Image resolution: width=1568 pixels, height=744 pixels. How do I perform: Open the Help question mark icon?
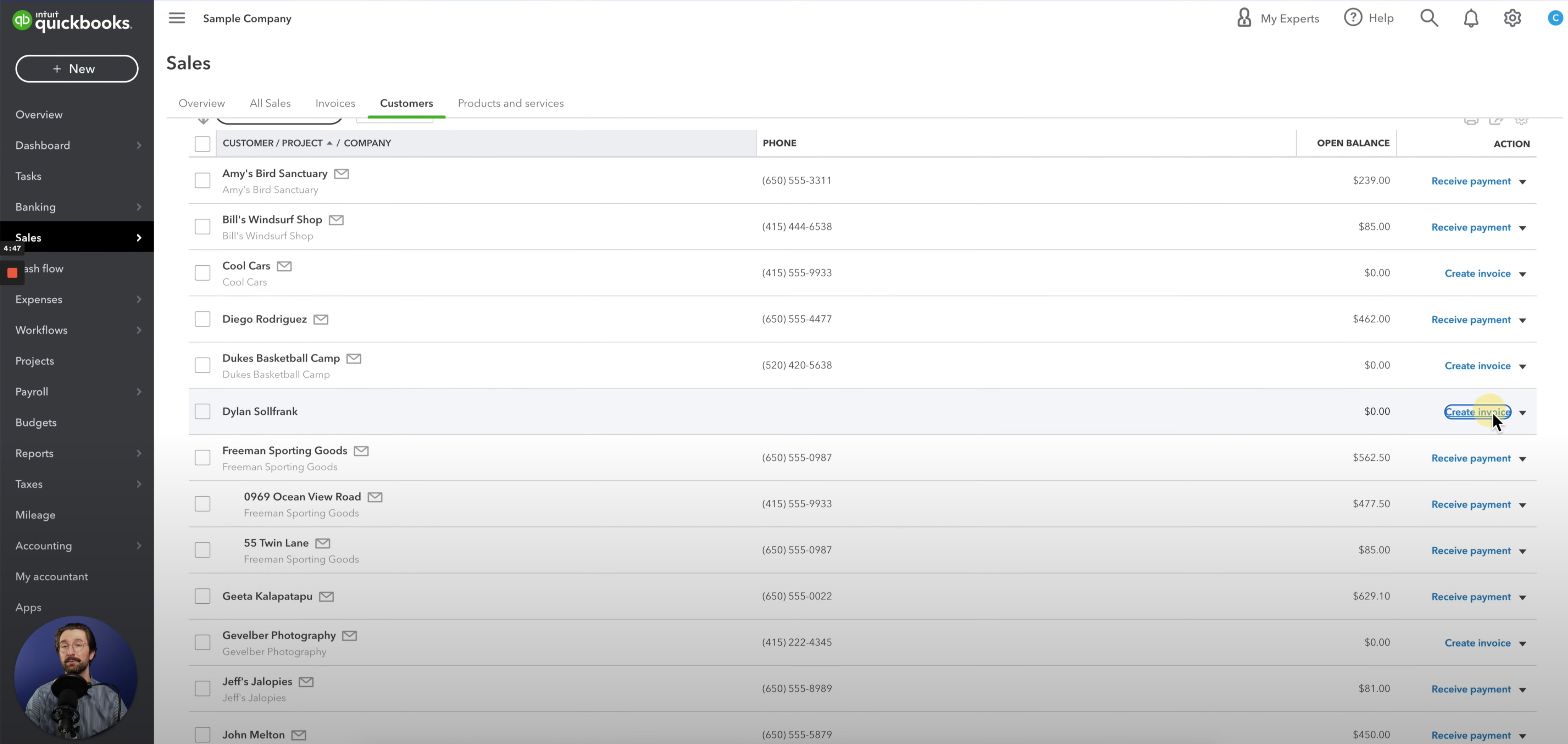[1353, 18]
